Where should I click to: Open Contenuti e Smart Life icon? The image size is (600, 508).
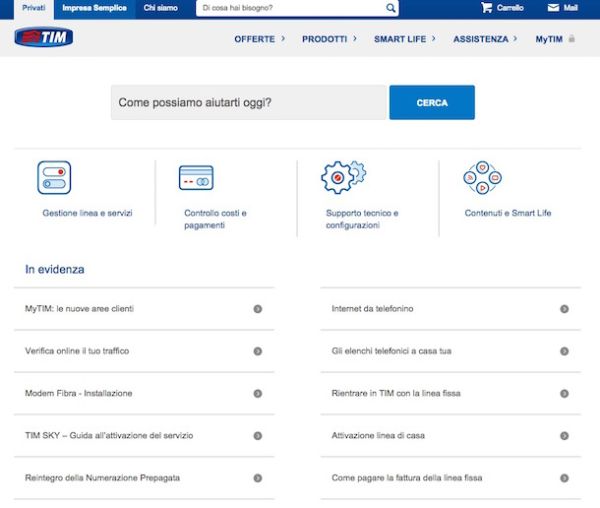(482, 178)
